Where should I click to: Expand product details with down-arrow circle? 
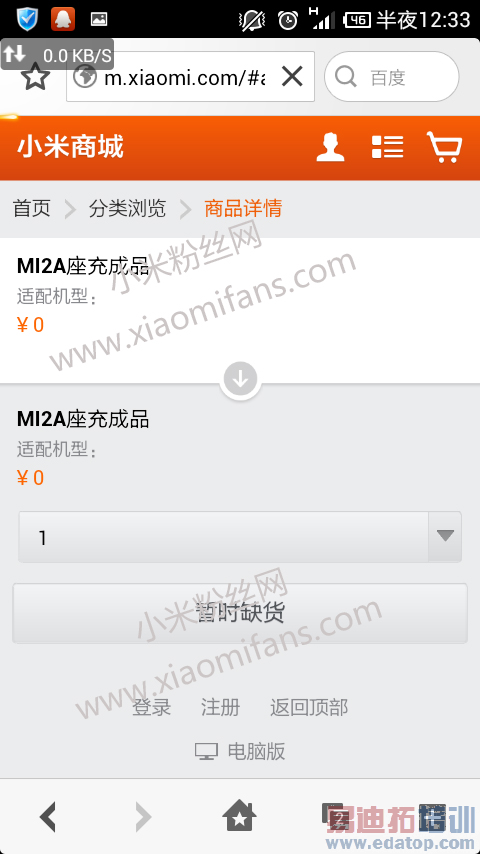point(240,380)
